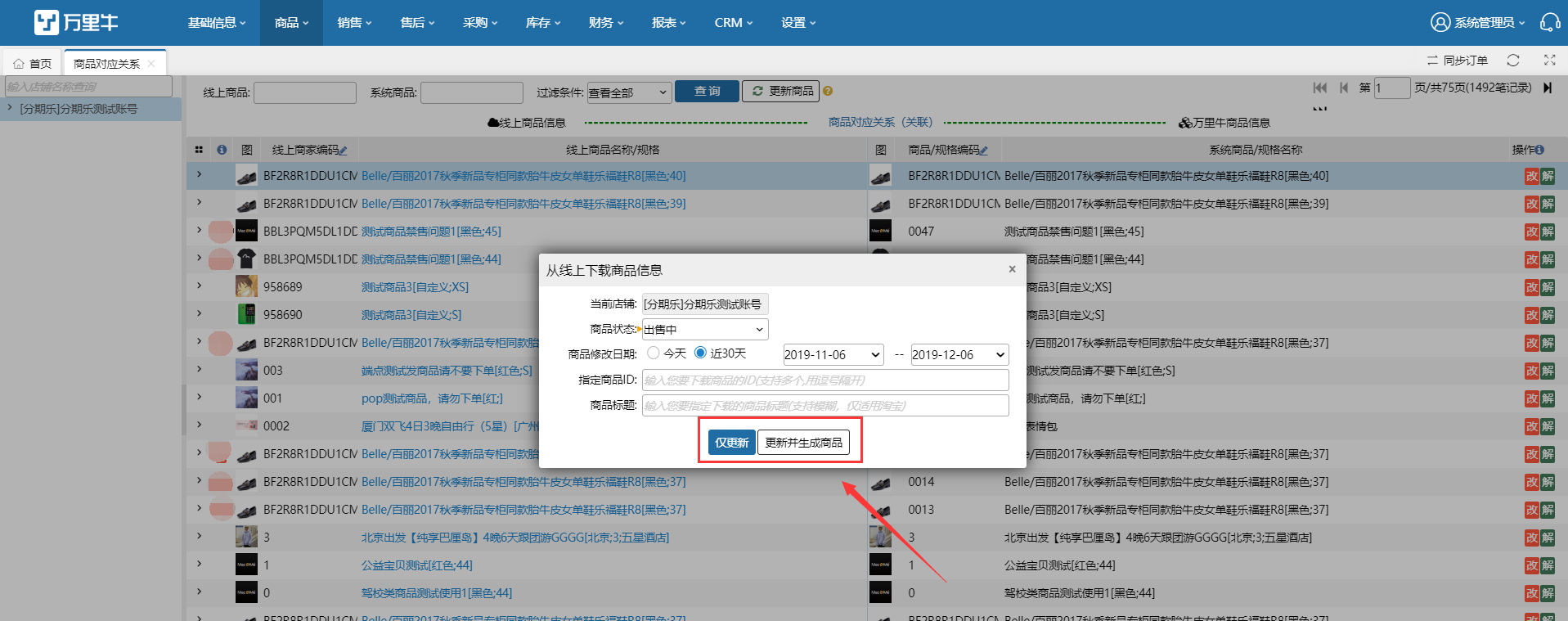Click the 更新并生成商品 button
Viewport: 1568px width, 621px height.
coord(803,443)
